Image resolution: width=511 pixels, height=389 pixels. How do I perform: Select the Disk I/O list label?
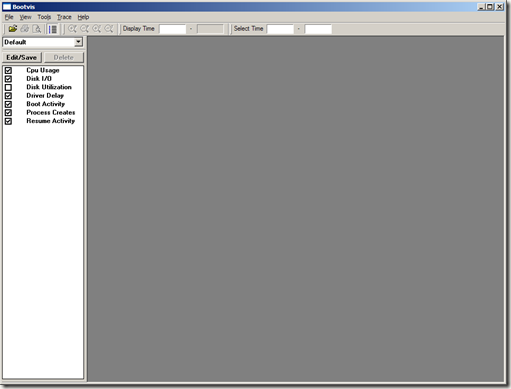coord(39,79)
